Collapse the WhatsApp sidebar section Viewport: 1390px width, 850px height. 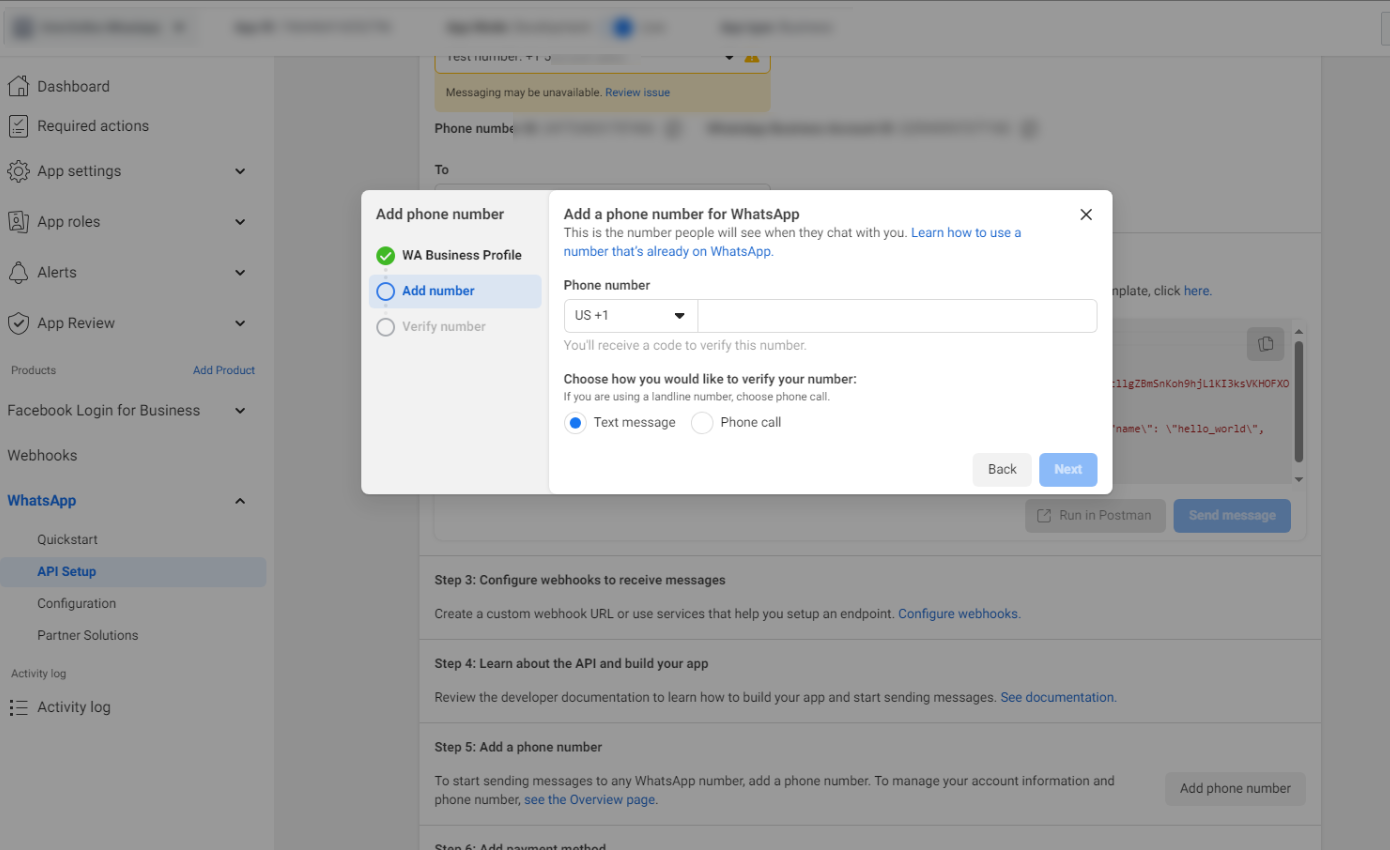[240, 501]
